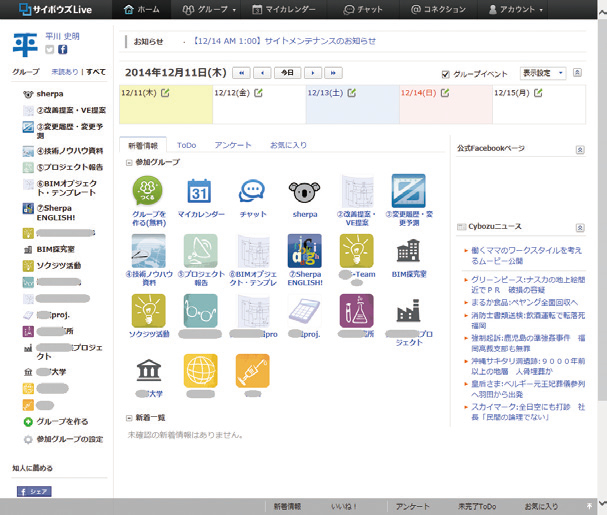Click the Facebook icon under user name
The image size is (607, 515).
point(63,49)
